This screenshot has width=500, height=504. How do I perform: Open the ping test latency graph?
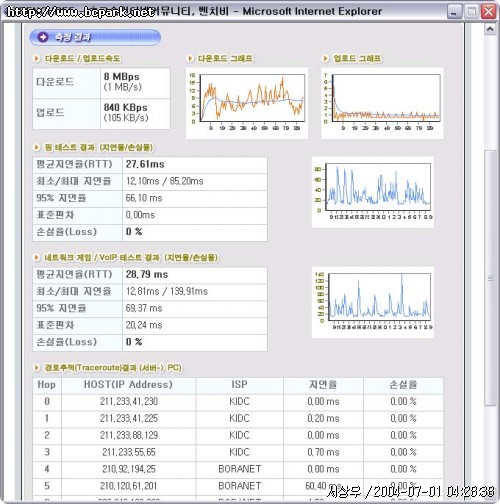tap(373, 192)
